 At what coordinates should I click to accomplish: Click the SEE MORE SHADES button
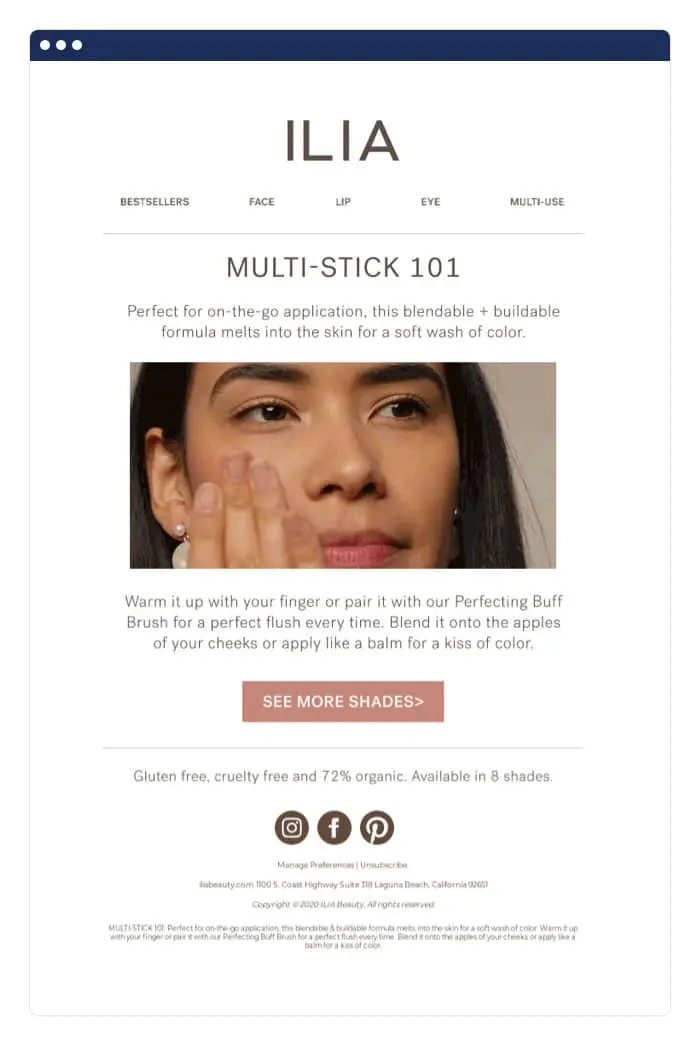click(x=343, y=701)
